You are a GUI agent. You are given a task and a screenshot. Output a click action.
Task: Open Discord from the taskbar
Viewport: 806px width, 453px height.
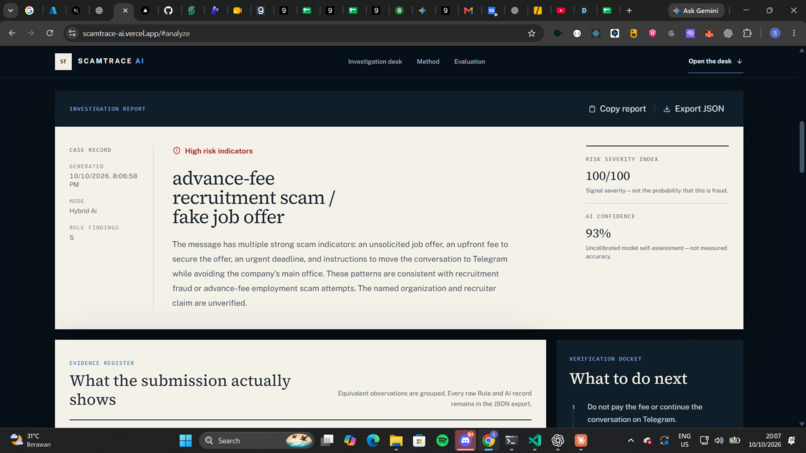coord(465,441)
